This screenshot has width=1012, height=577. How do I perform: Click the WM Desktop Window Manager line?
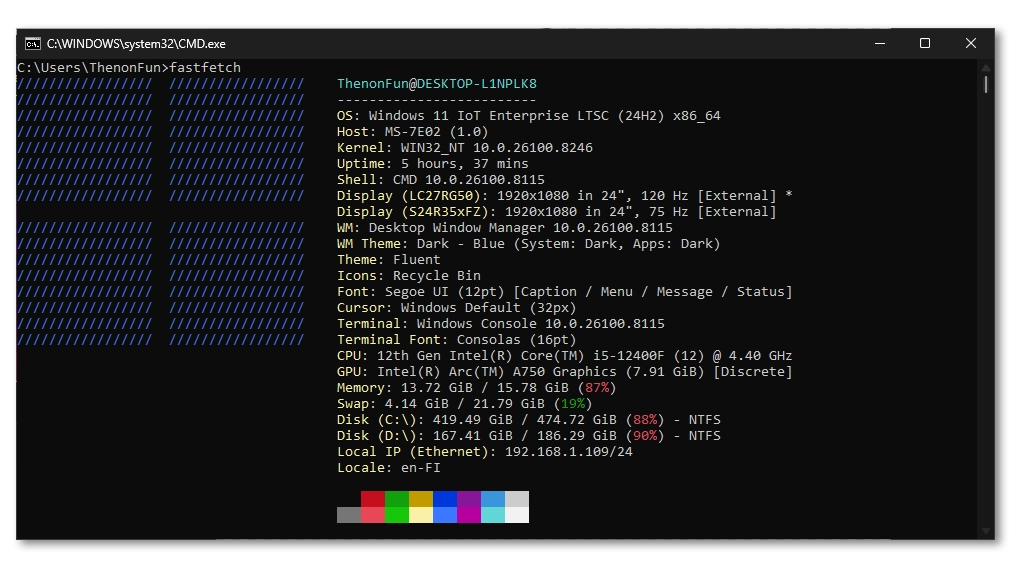pos(505,227)
